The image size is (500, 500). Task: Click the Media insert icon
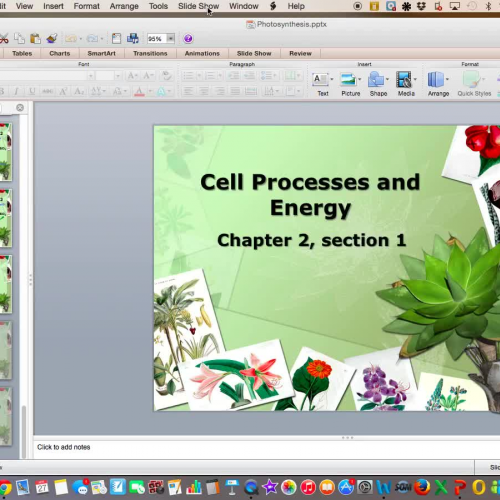[x=404, y=80]
